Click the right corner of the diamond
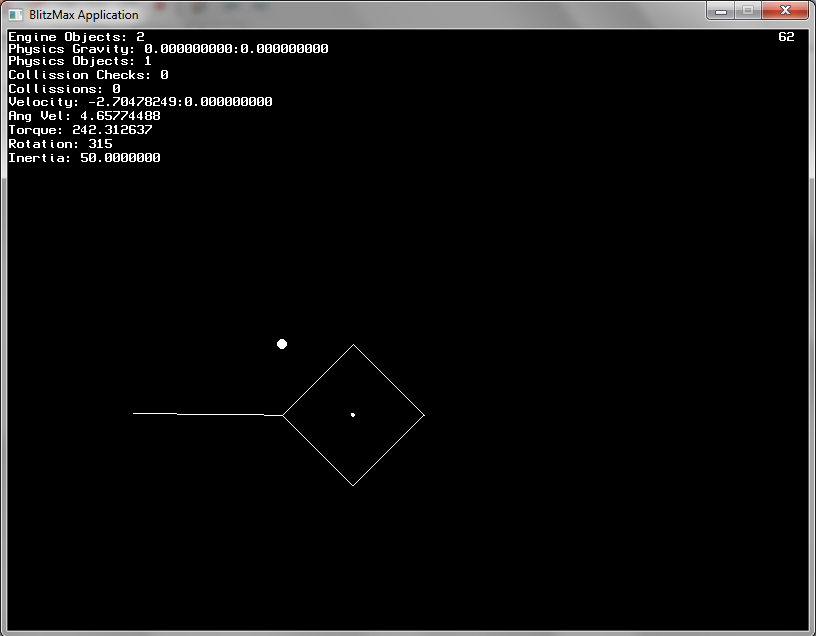Viewport: 816px width, 636px height. [423, 415]
